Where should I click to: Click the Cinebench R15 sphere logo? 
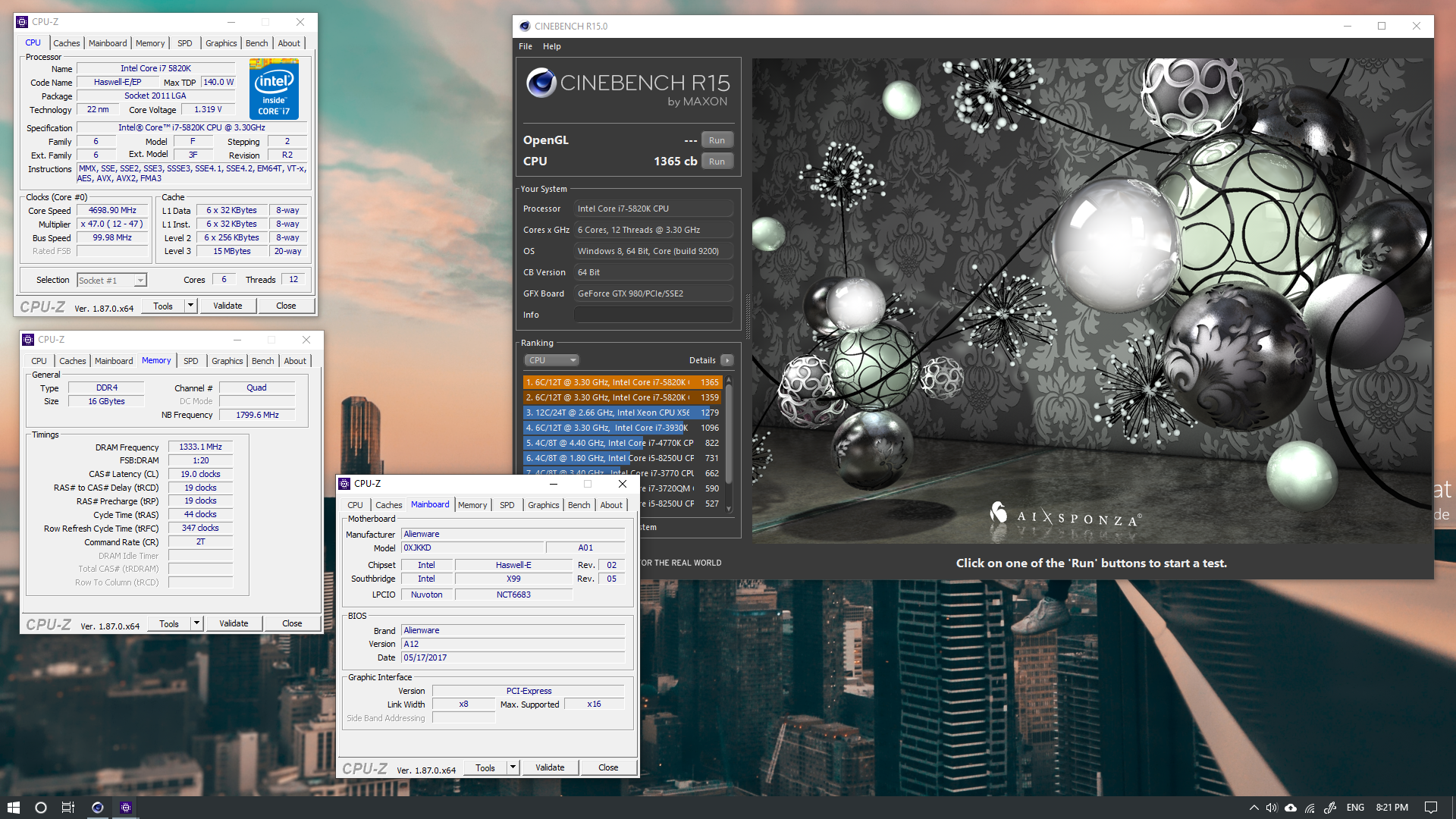541,83
